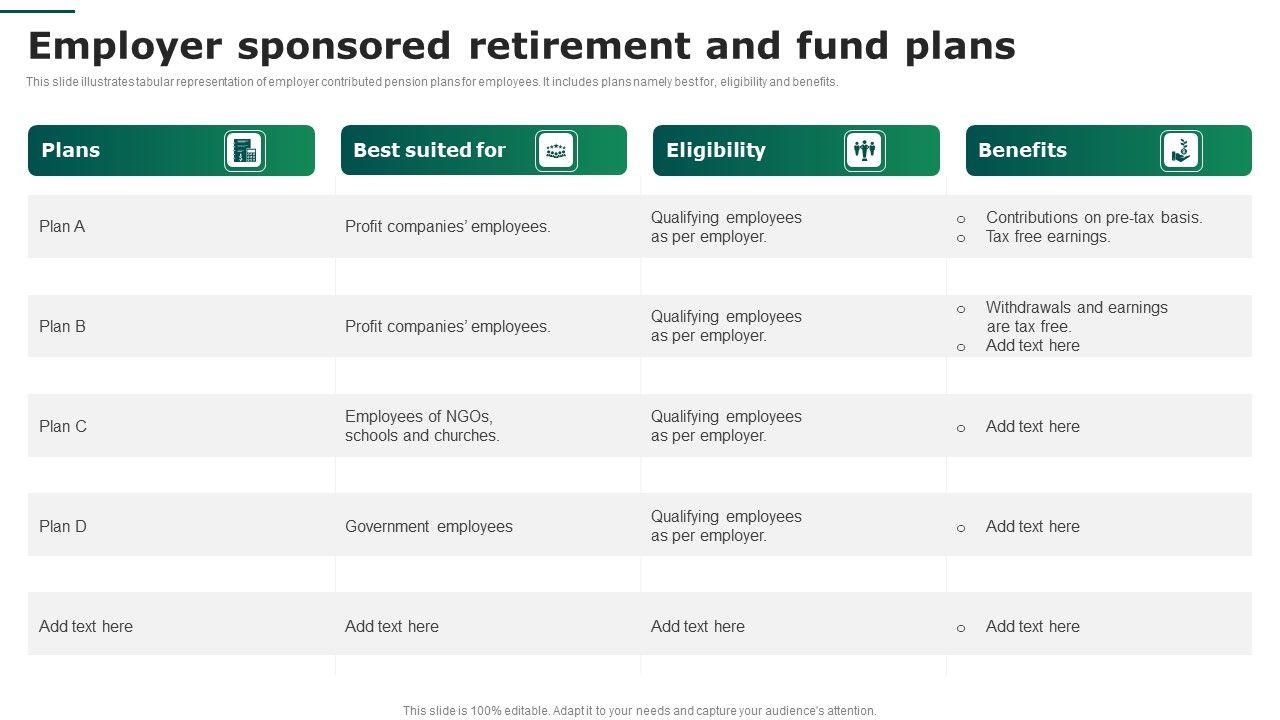Select the Tax free earnings bullet

(1048, 237)
